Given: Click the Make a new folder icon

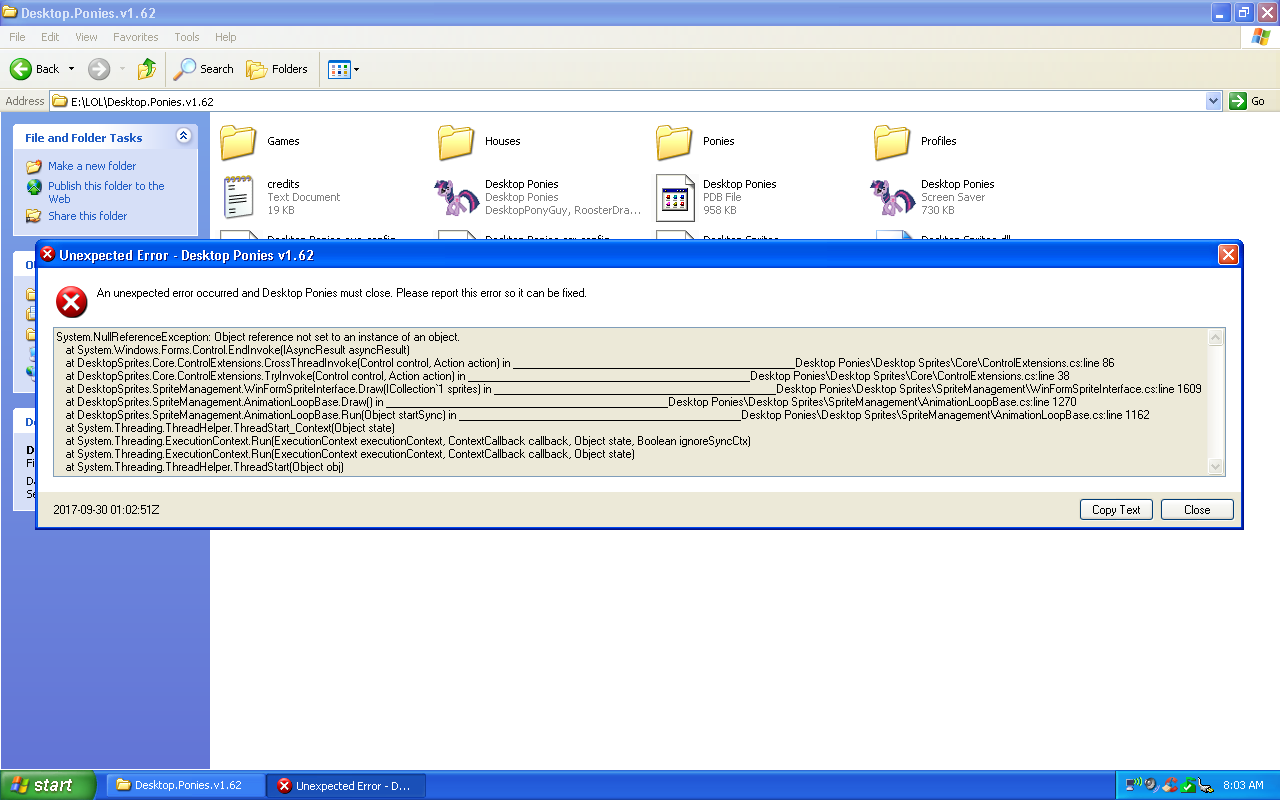Looking at the screenshot, I should point(34,166).
